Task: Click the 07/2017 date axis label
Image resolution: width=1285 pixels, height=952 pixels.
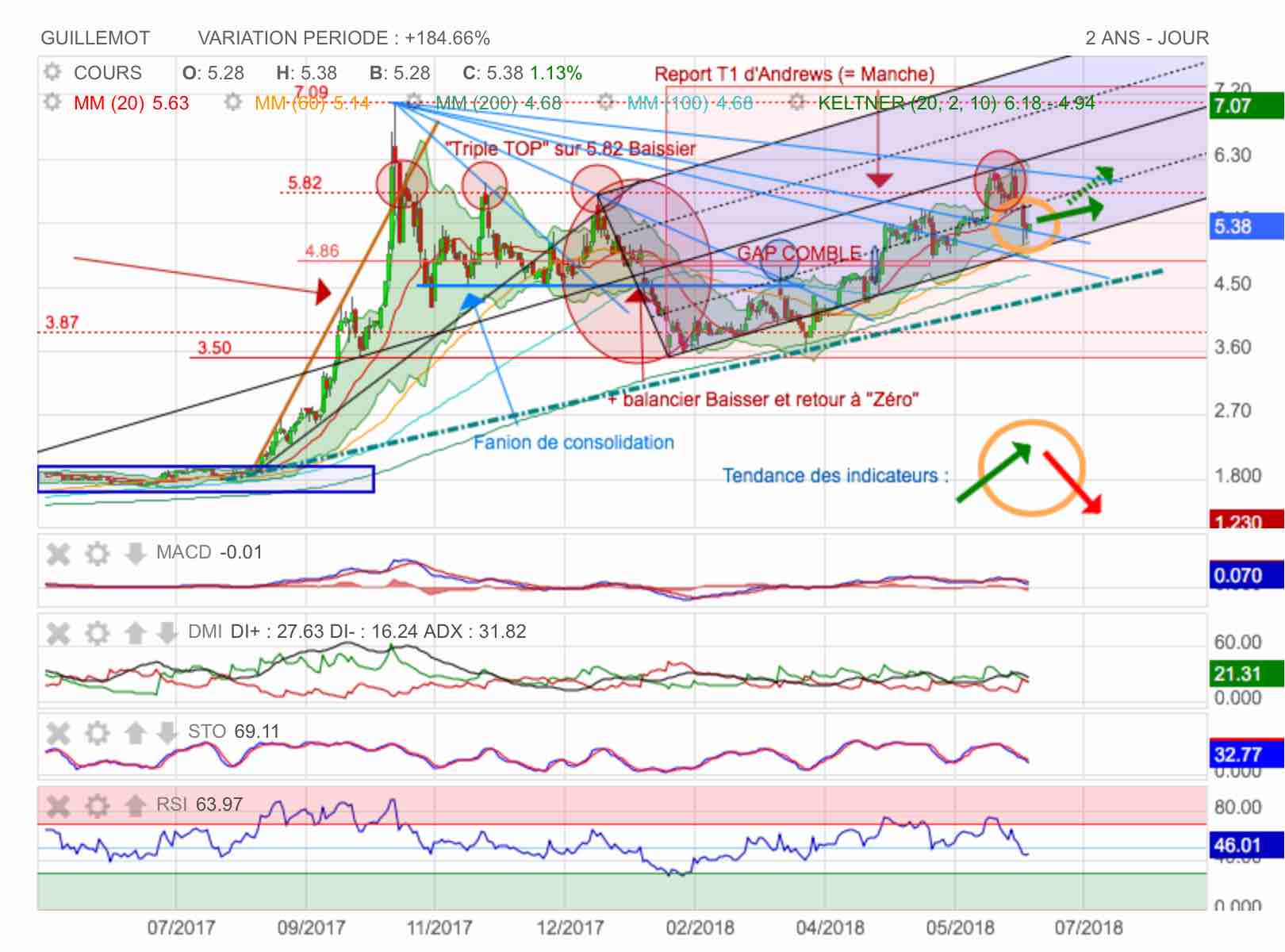Action: (x=181, y=927)
